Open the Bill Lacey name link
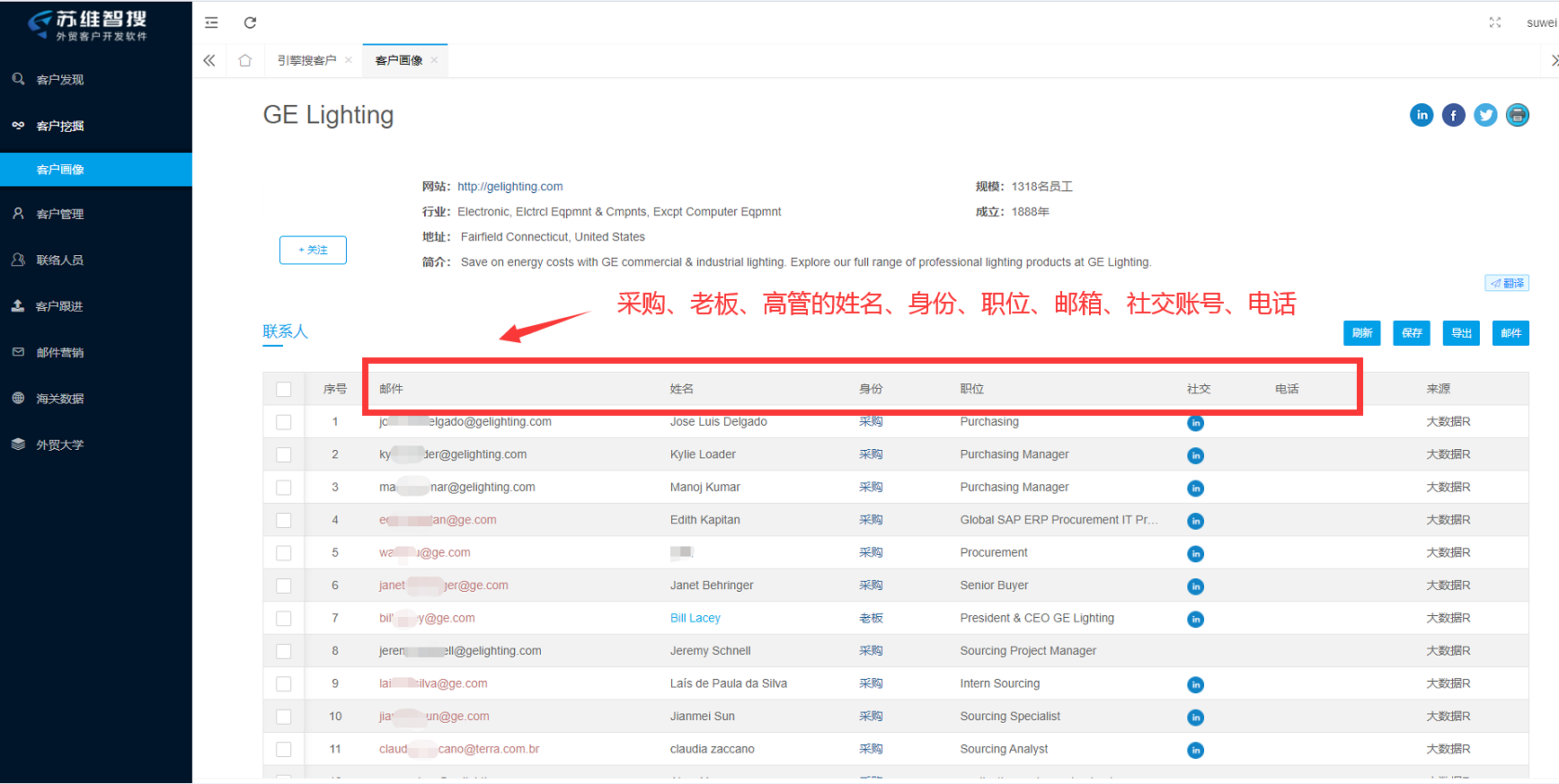 (x=695, y=618)
